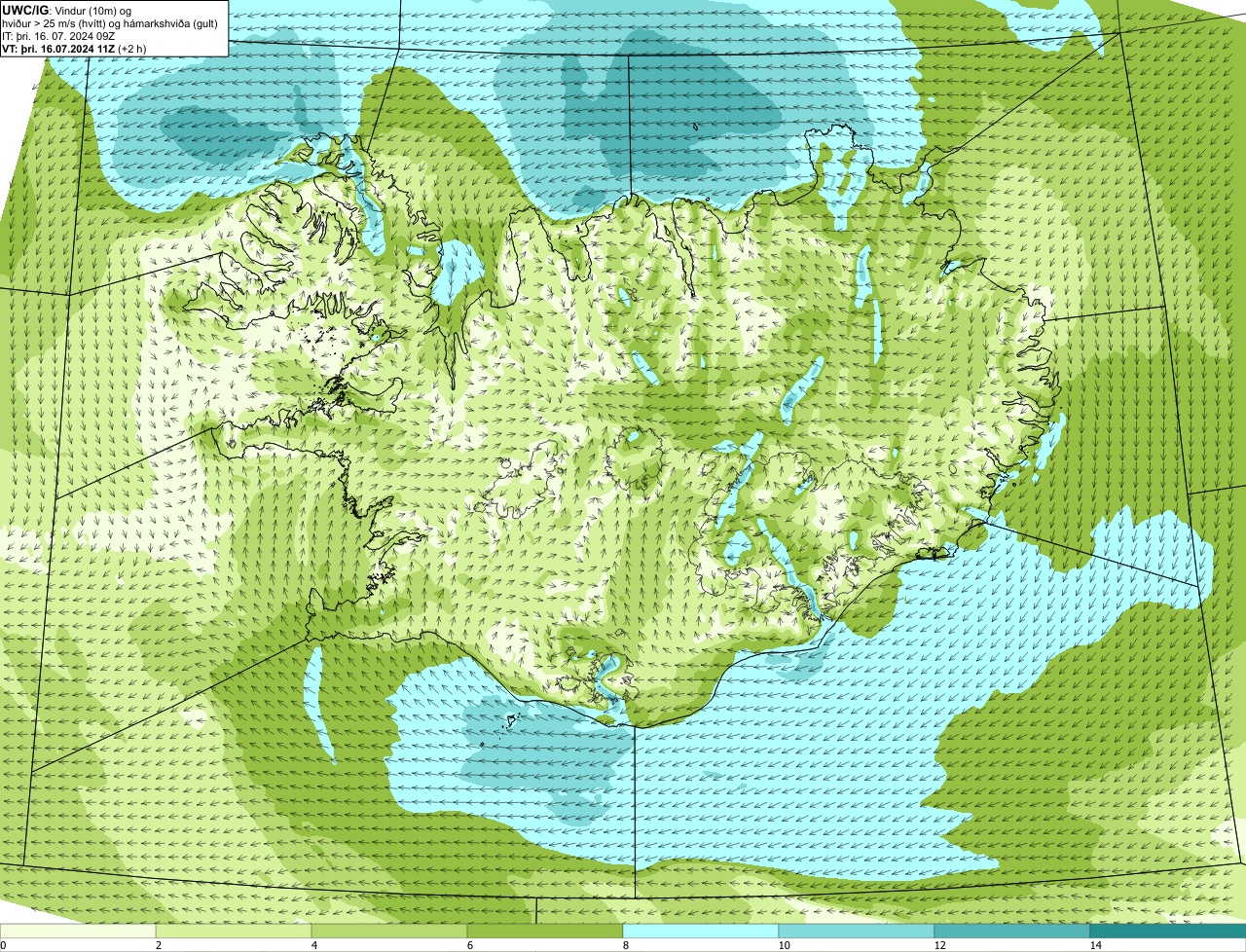Click the 6–8 m/s dark green legend swatch
The image size is (1246, 952).
tap(545, 932)
